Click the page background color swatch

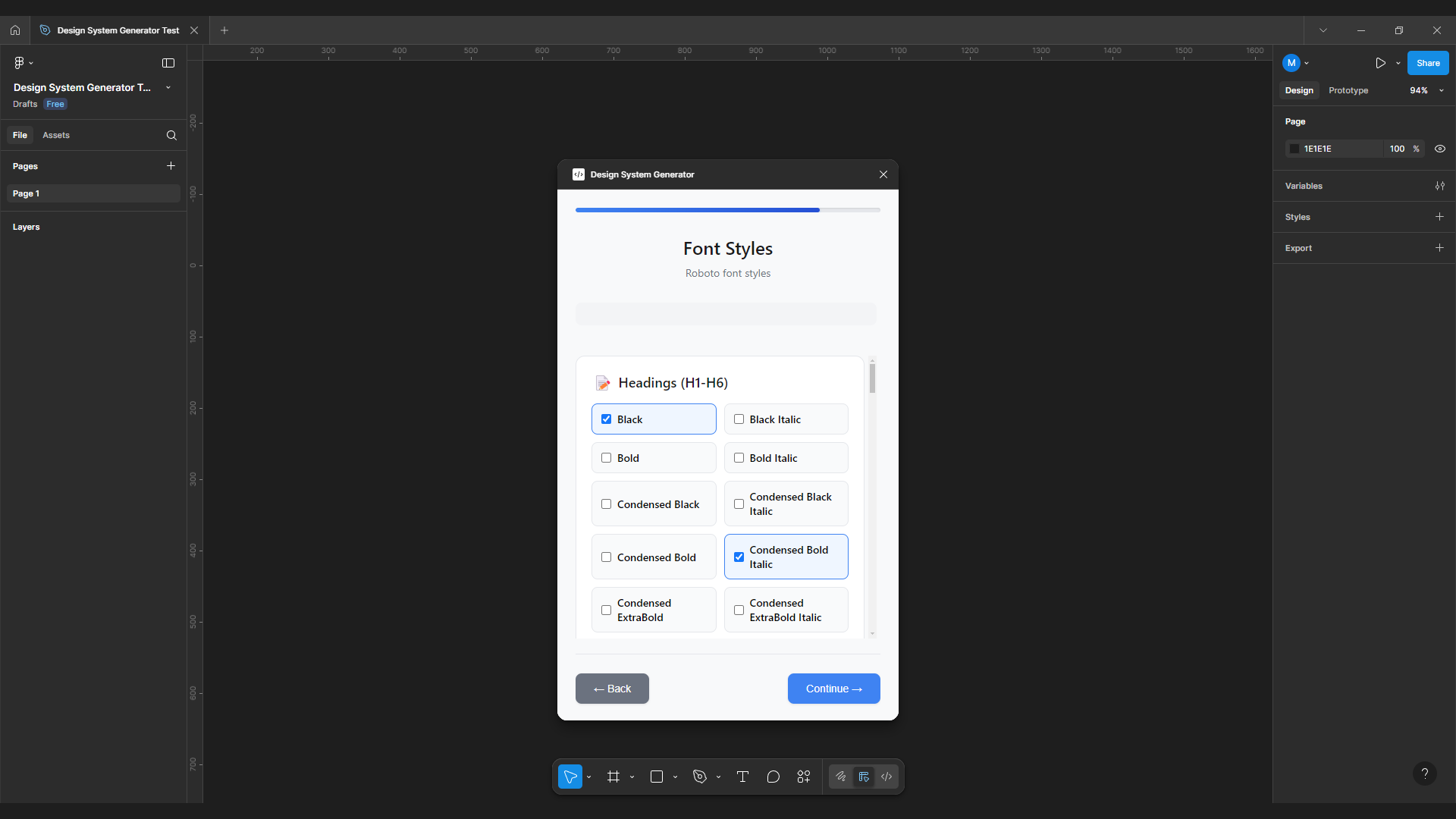click(1294, 149)
